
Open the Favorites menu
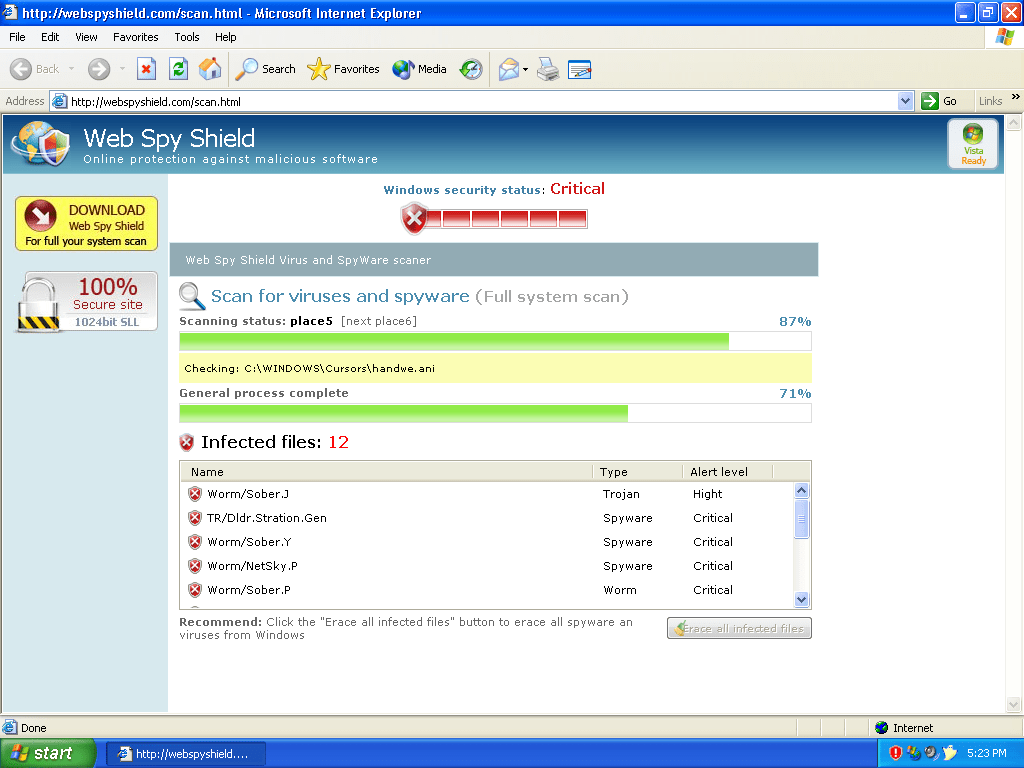coord(135,37)
